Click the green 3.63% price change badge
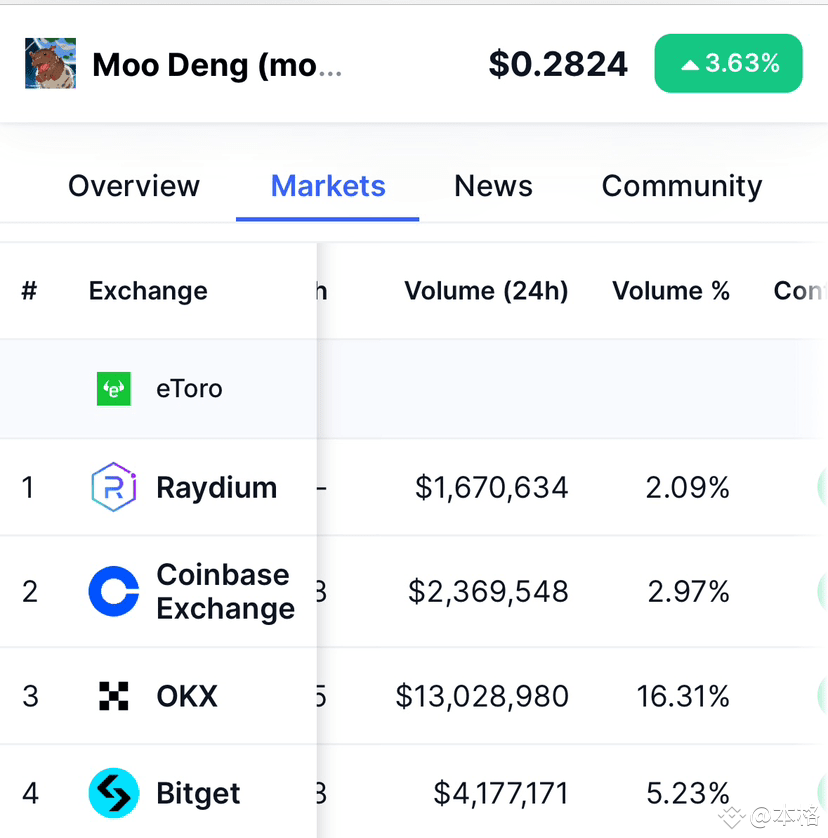Image resolution: width=828 pixels, height=838 pixels. point(728,63)
